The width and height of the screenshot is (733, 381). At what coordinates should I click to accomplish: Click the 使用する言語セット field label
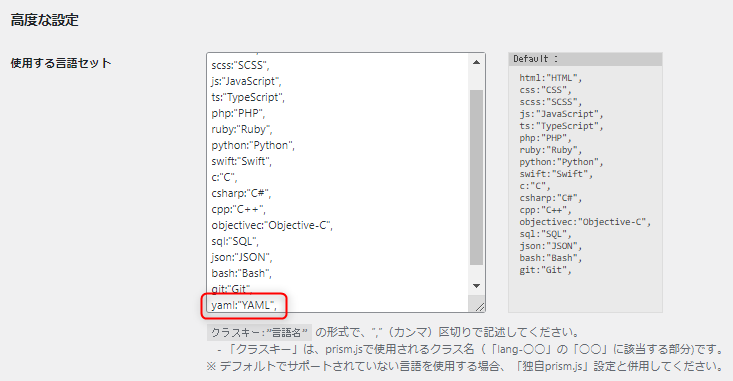tap(61, 63)
